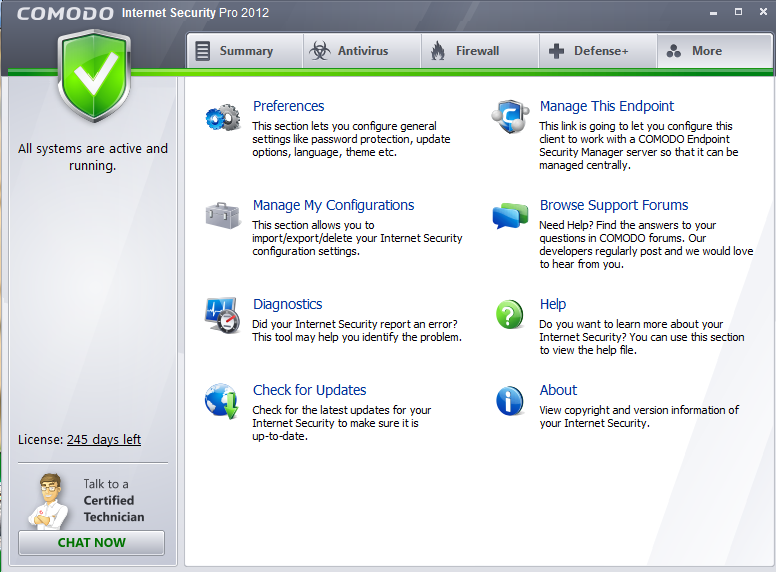The image size is (776, 572).
Task: Open the 245 days left license link
Action: [x=104, y=439]
